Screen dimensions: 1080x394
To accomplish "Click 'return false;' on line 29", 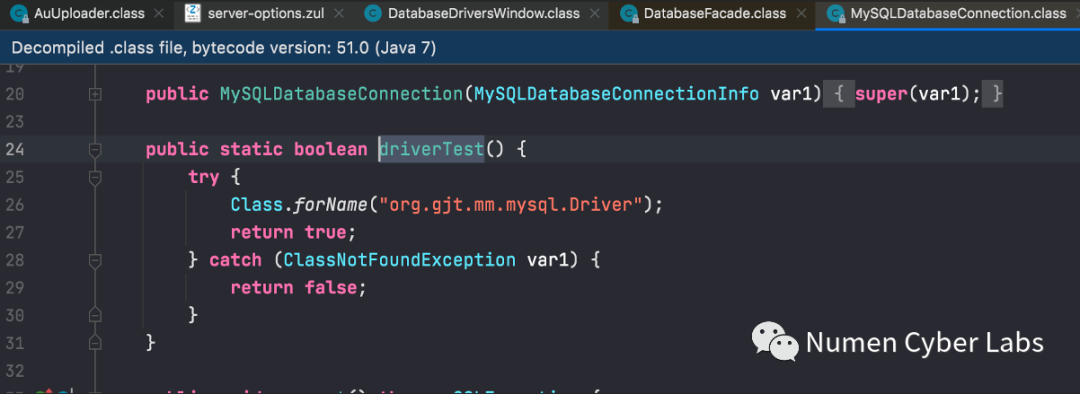I will (x=298, y=288).
